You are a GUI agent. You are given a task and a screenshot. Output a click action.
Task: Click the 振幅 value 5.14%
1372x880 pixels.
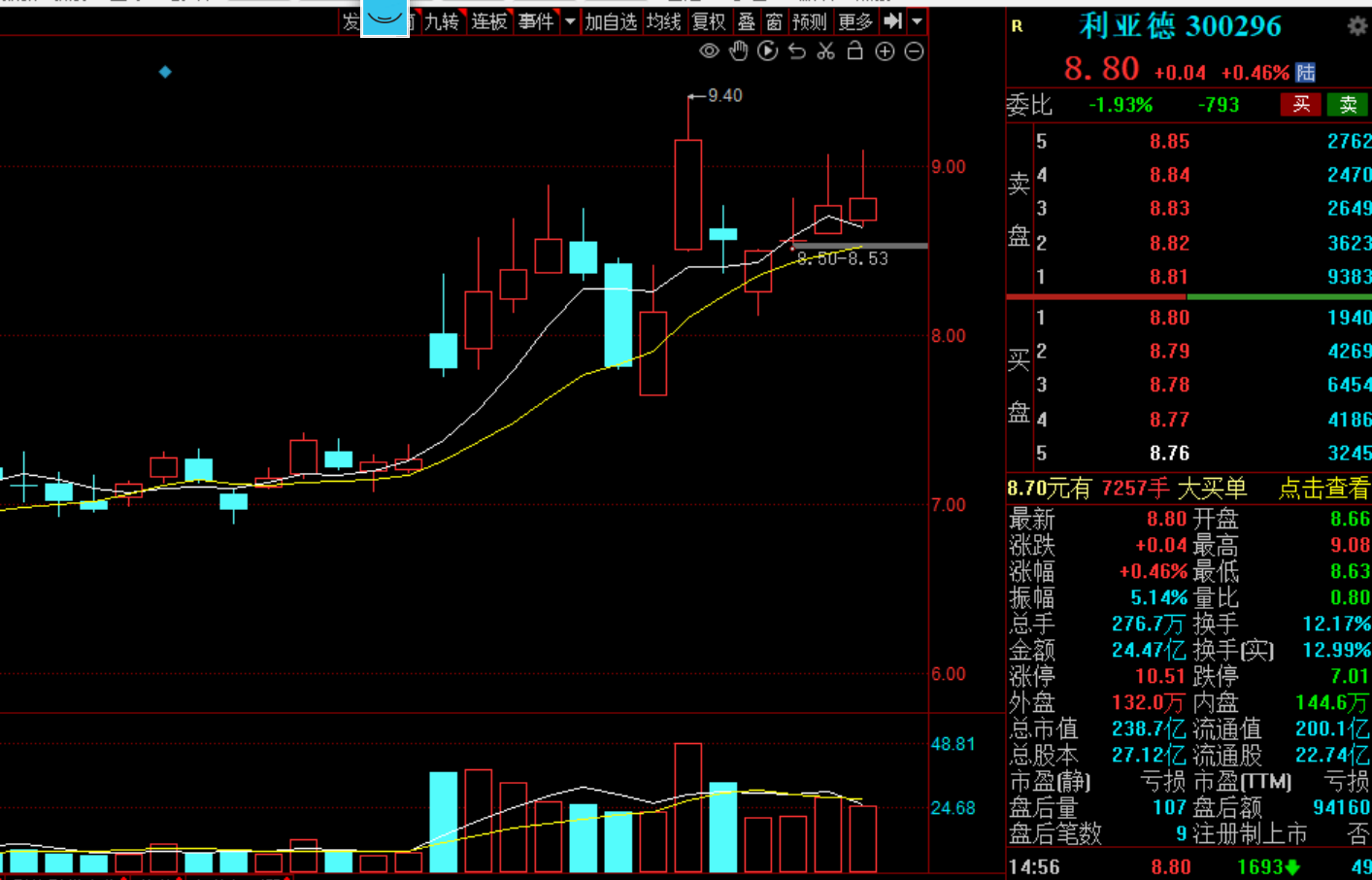click(1159, 597)
